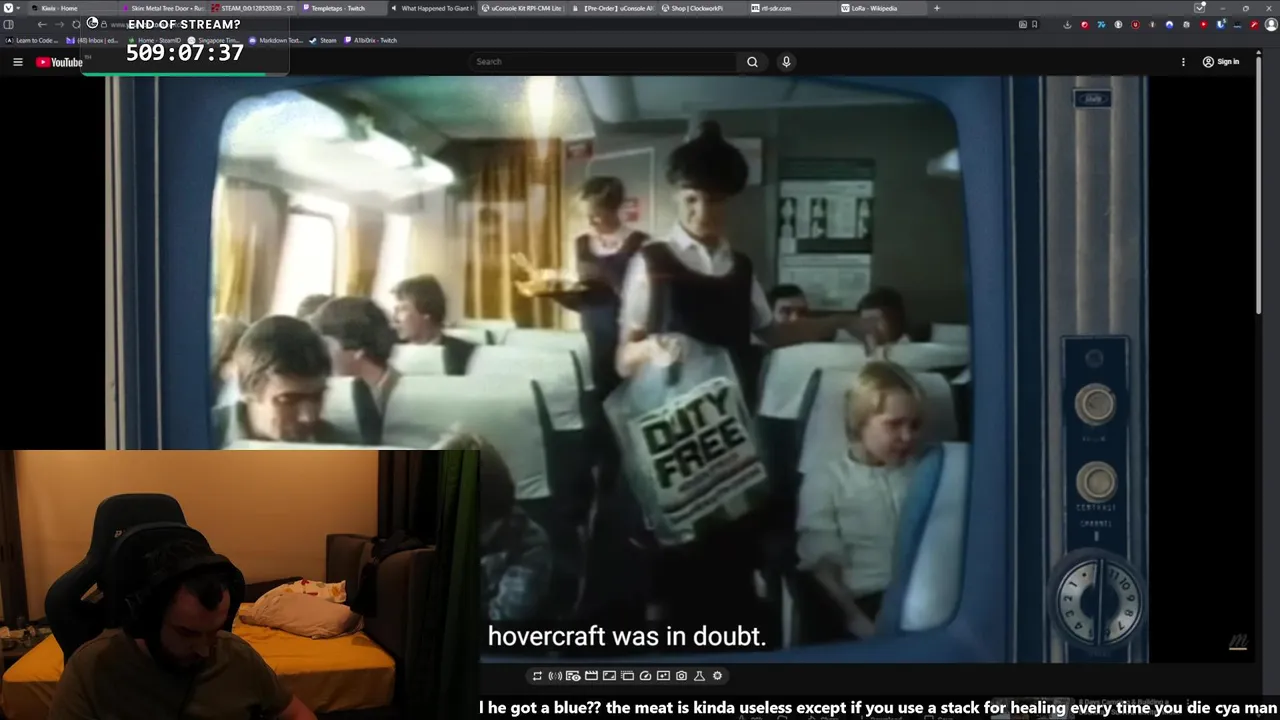The height and width of the screenshot is (720, 1280).
Task: Switch to the What Happened To Giant tab
Action: (430, 8)
